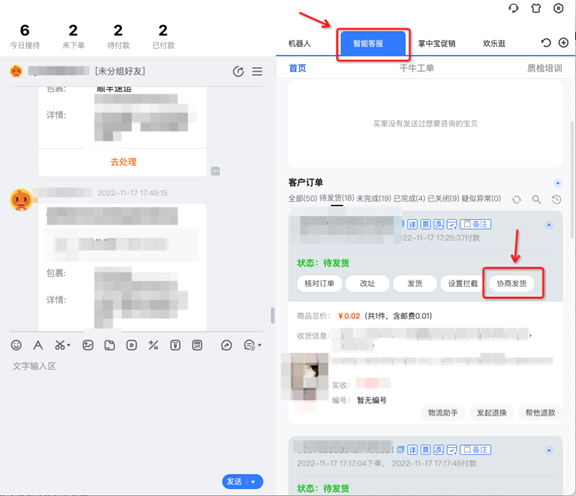Click the 发起退换 button
Screen dimensions: 576x496
pos(492,413)
